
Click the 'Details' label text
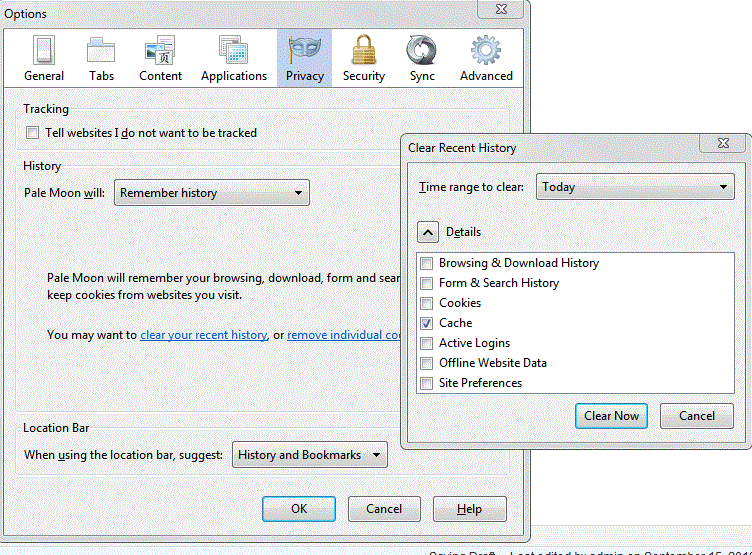pos(463,232)
